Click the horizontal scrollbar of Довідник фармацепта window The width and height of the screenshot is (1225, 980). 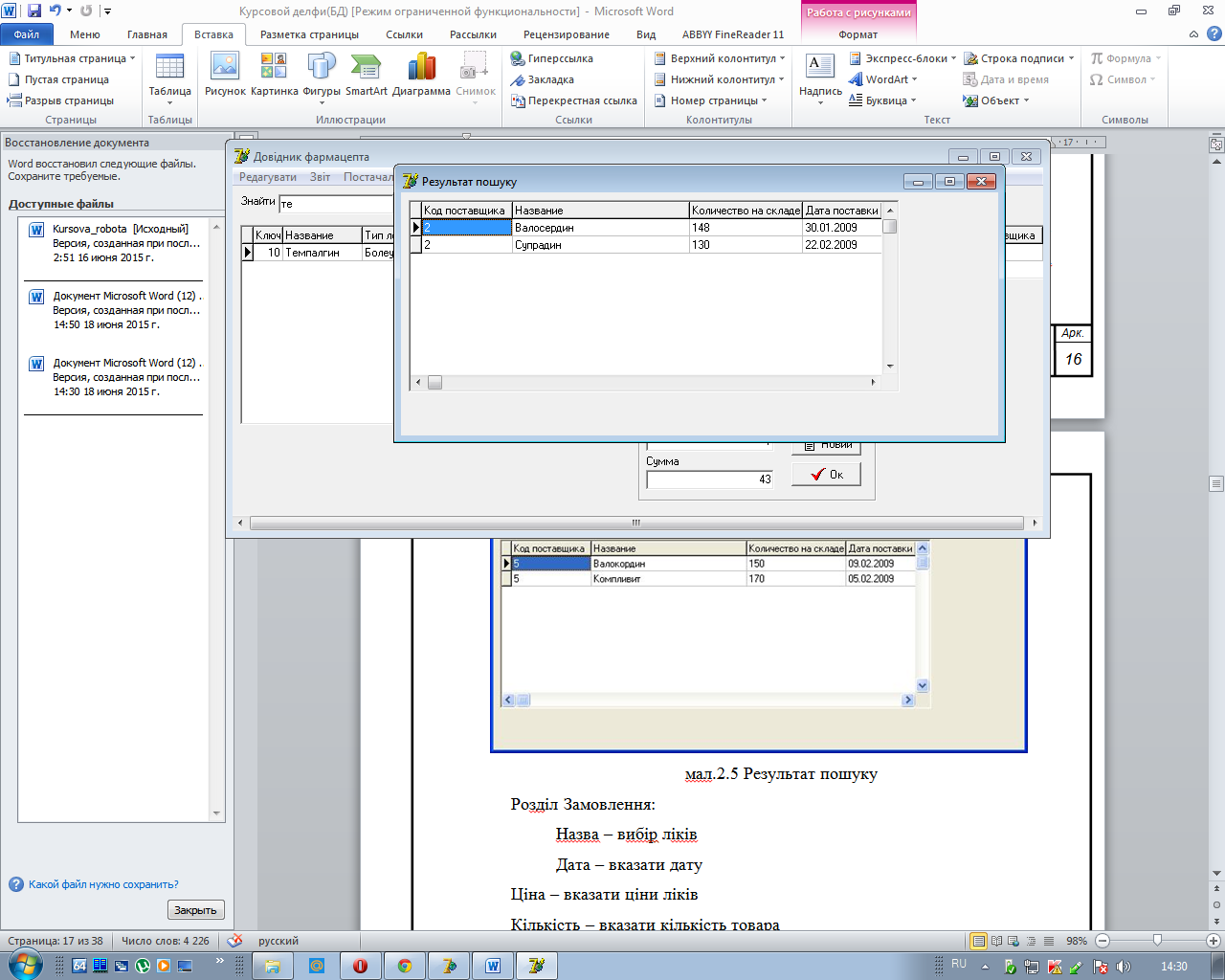[636, 523]
